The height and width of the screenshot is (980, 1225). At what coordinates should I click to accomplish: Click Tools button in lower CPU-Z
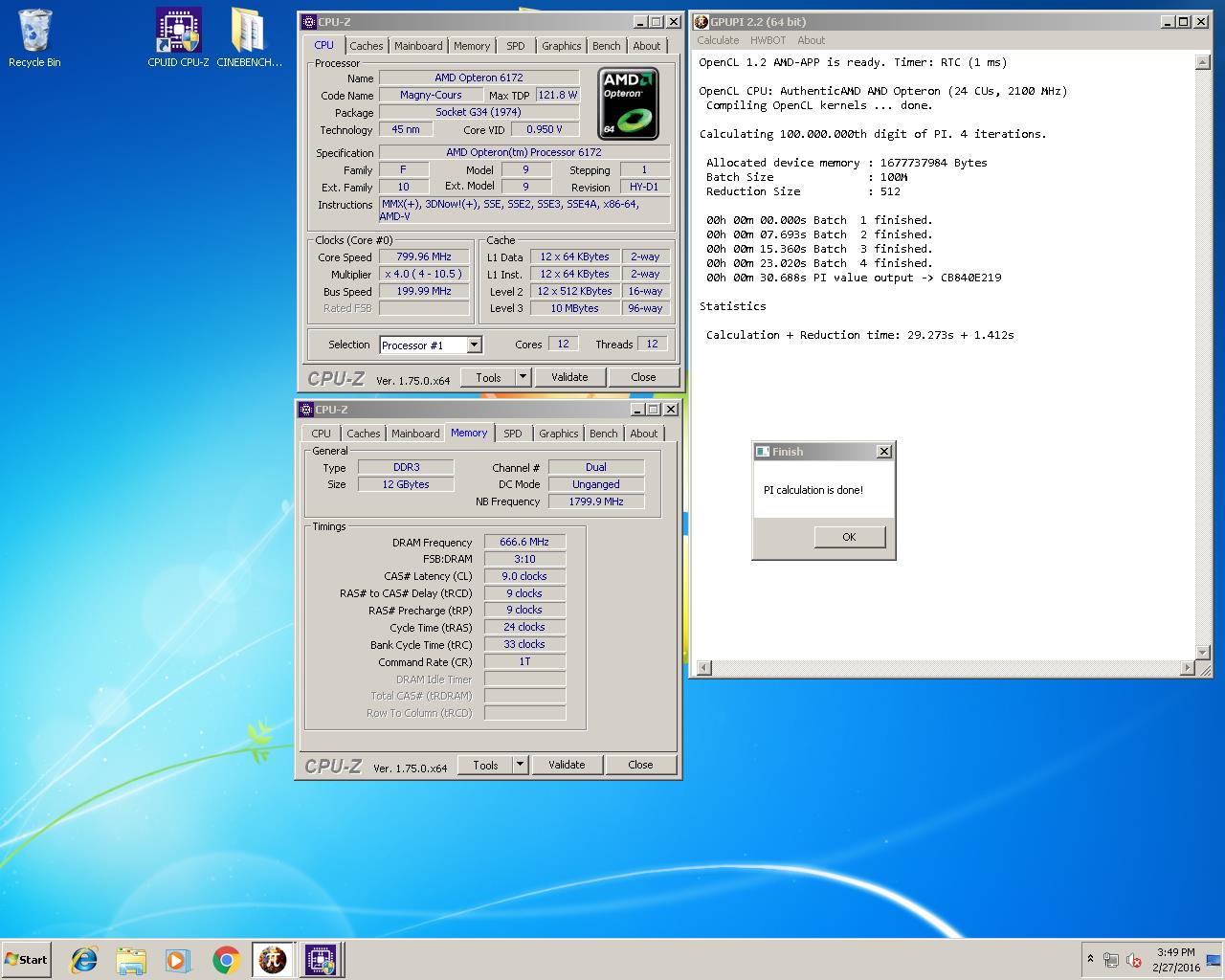tap(485, 765)
